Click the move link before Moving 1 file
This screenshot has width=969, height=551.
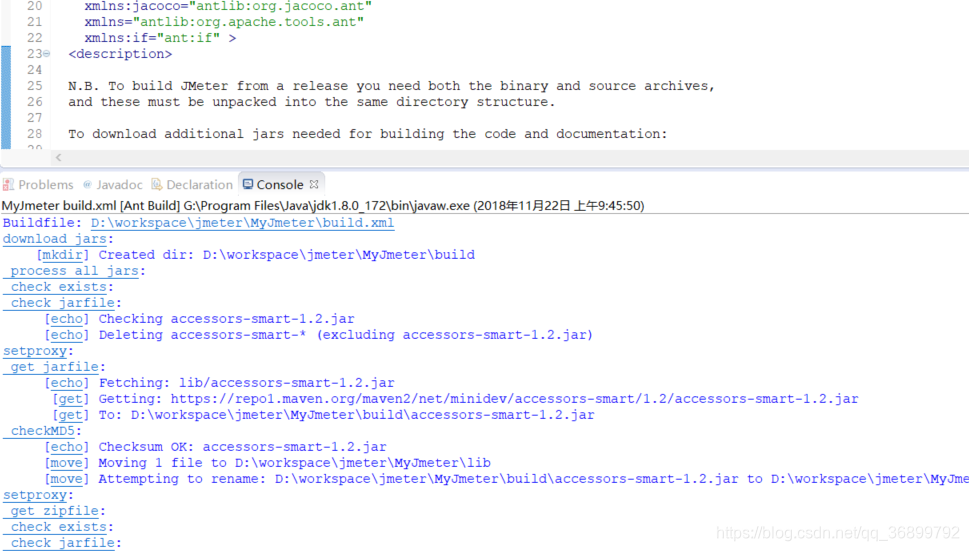(66, 463)
